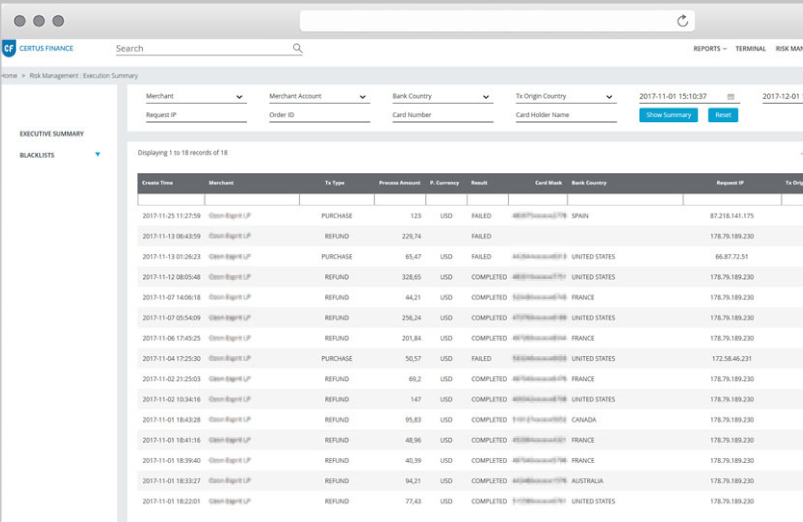Click the search magnifier icon

[x=297, y=48]
